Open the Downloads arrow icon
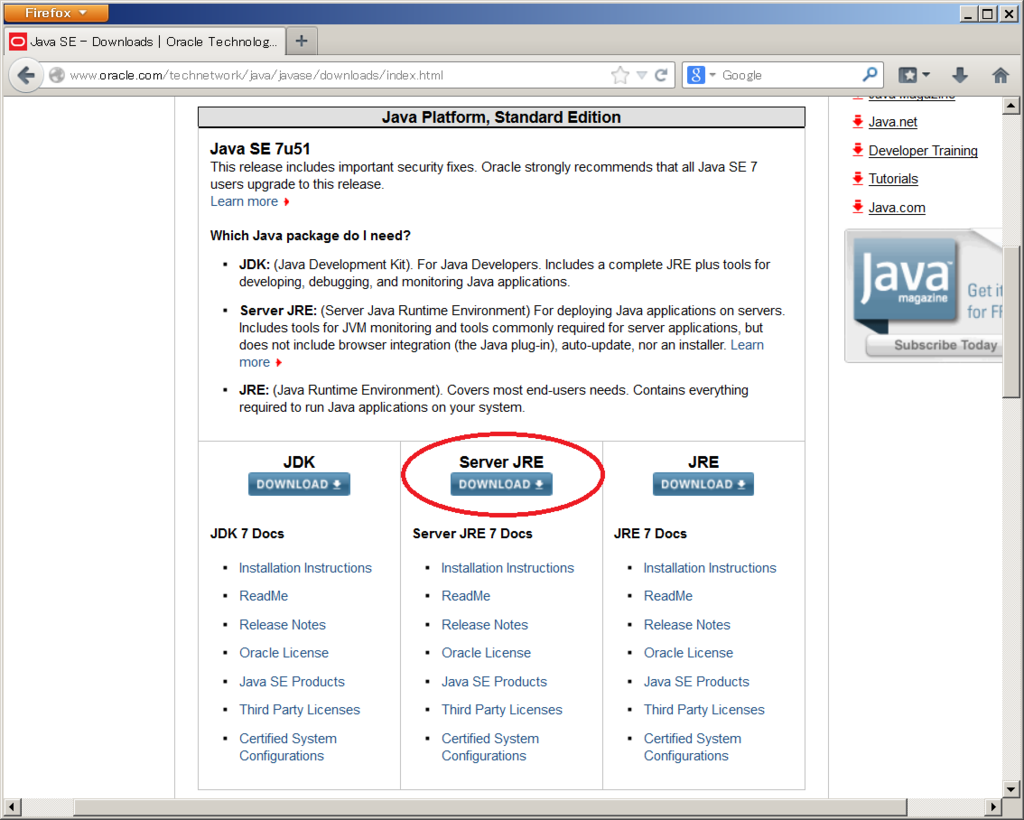Viewport: 1024px width, 820px height. [x=960, y=74]
